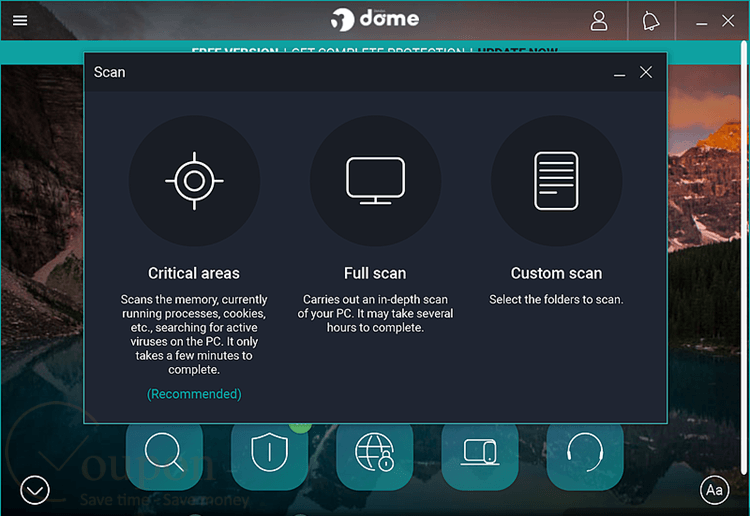The width and height of the screenshot is (750, 516).
Task: Open the magnifier Scan tile
Action: pyautogui.click(x=165, y=456)
